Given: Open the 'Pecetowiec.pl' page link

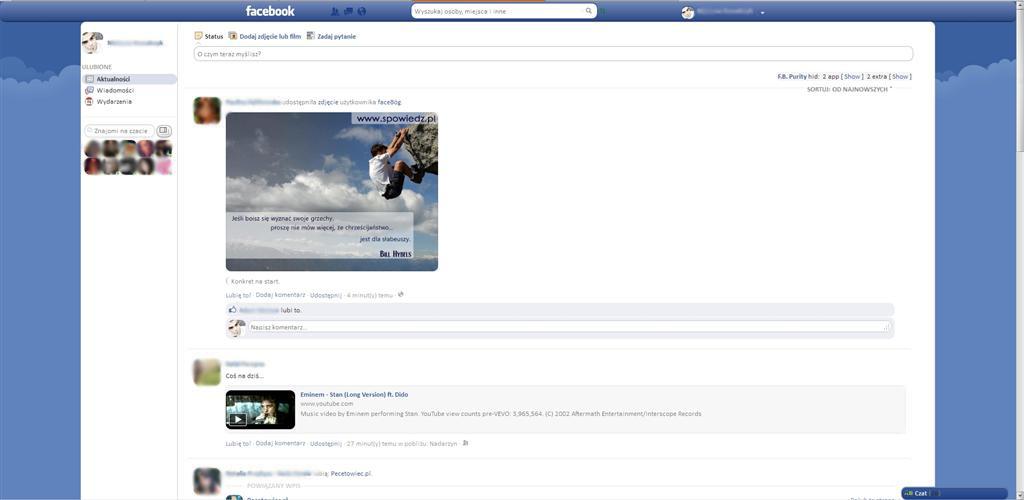Looking at the screenshot, I should tap(351, 473).
